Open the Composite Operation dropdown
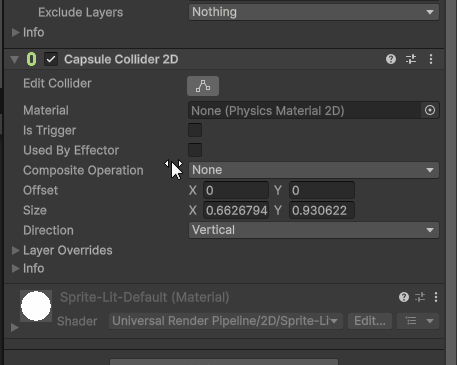The image size is (457, 365). coord(314,170)
